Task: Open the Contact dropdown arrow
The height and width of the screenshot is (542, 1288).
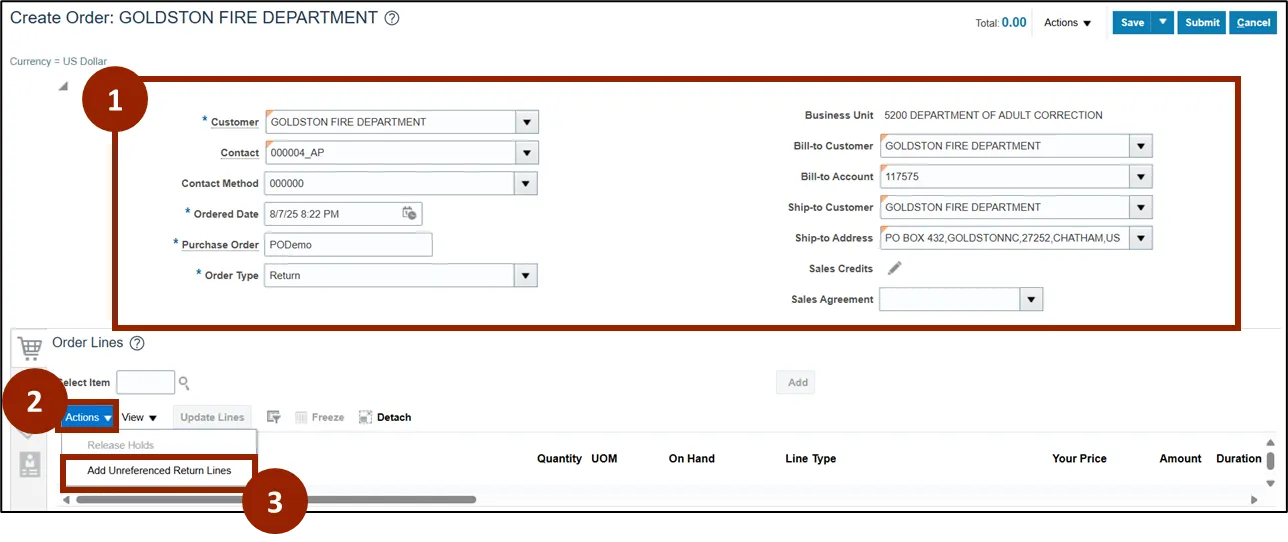Action: [x=527, y=153]
